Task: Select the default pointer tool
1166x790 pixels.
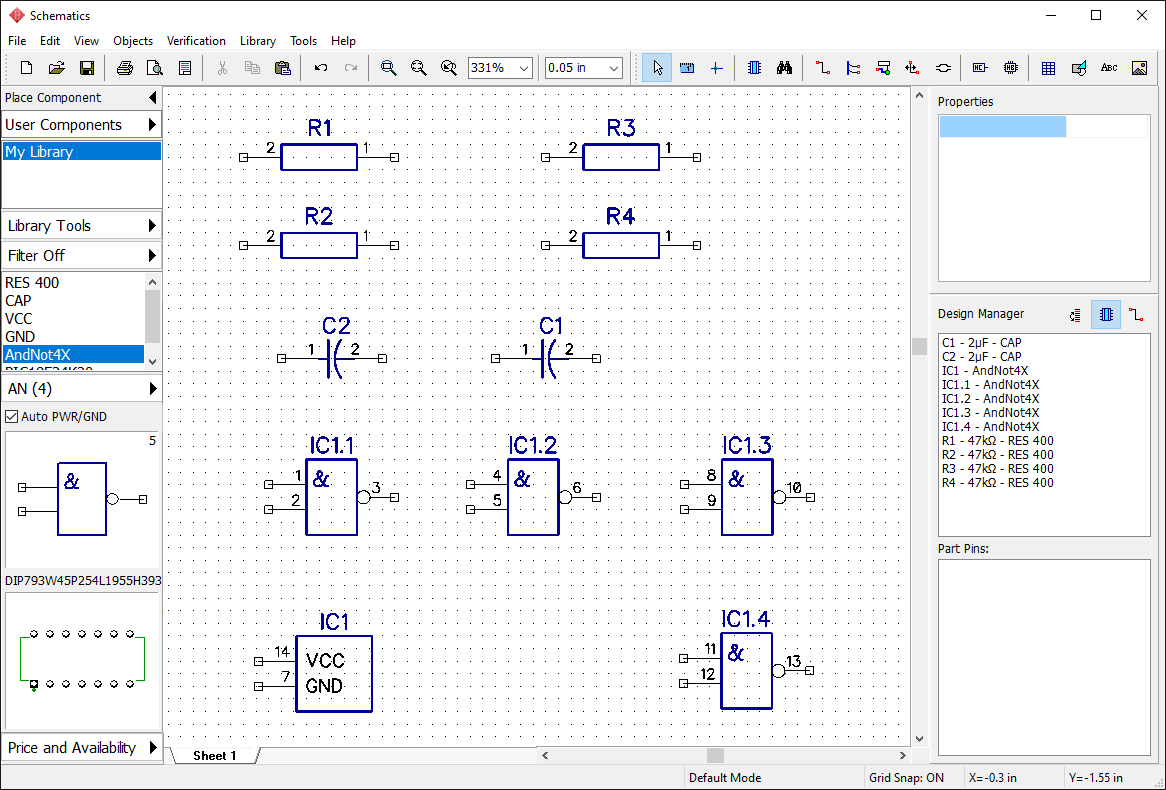Action: [x=657, y=68]
